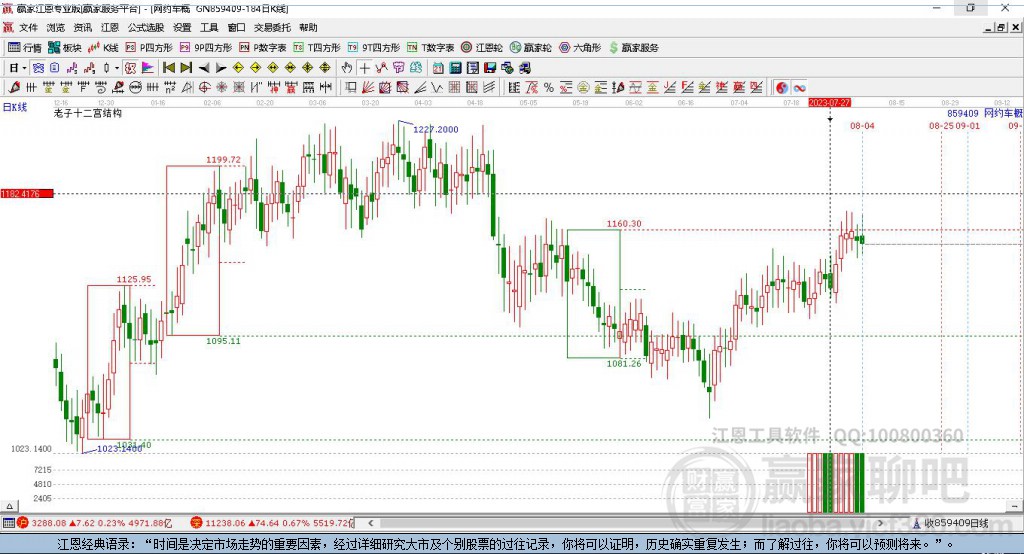This screenshot has height=554, width=1024.
Task: Open the 帮助 menu
Action: pyautogui.click(x=308, y=27)
